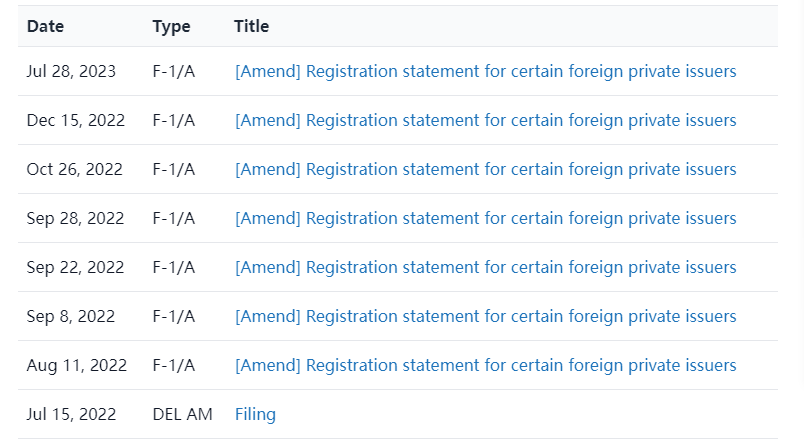804x447 pixels.
Task: Open the Sep 28, 2022 amended filing link
Action: click(486, 218)
